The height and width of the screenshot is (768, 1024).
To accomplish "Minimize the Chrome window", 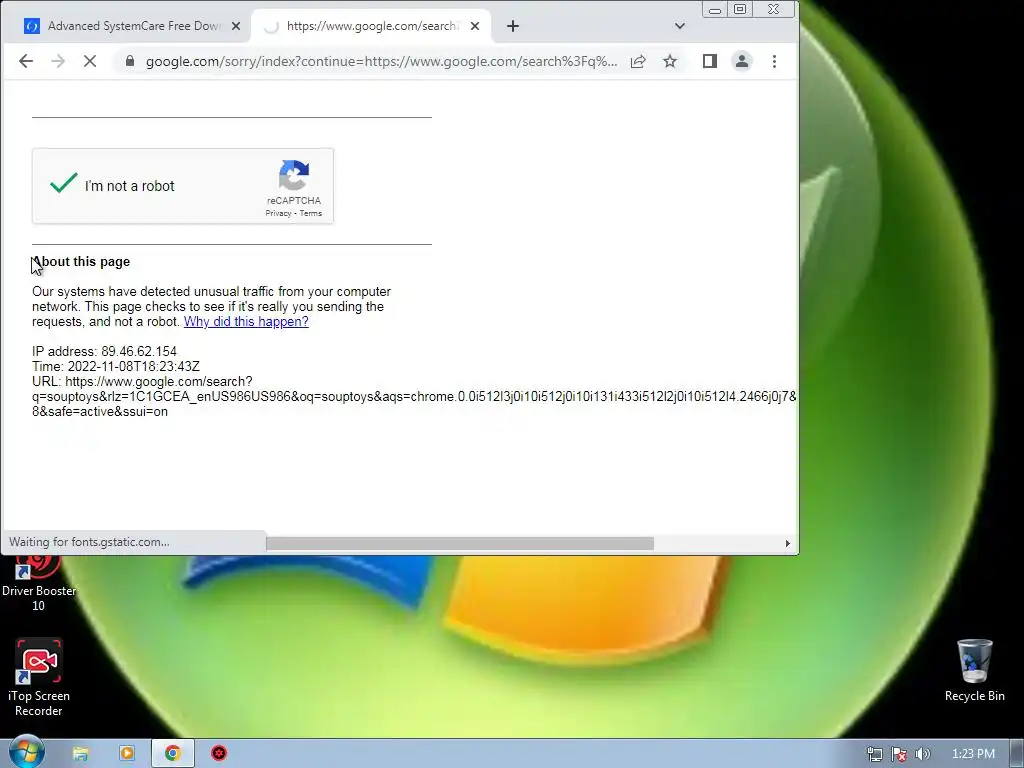I will point(714,9).
